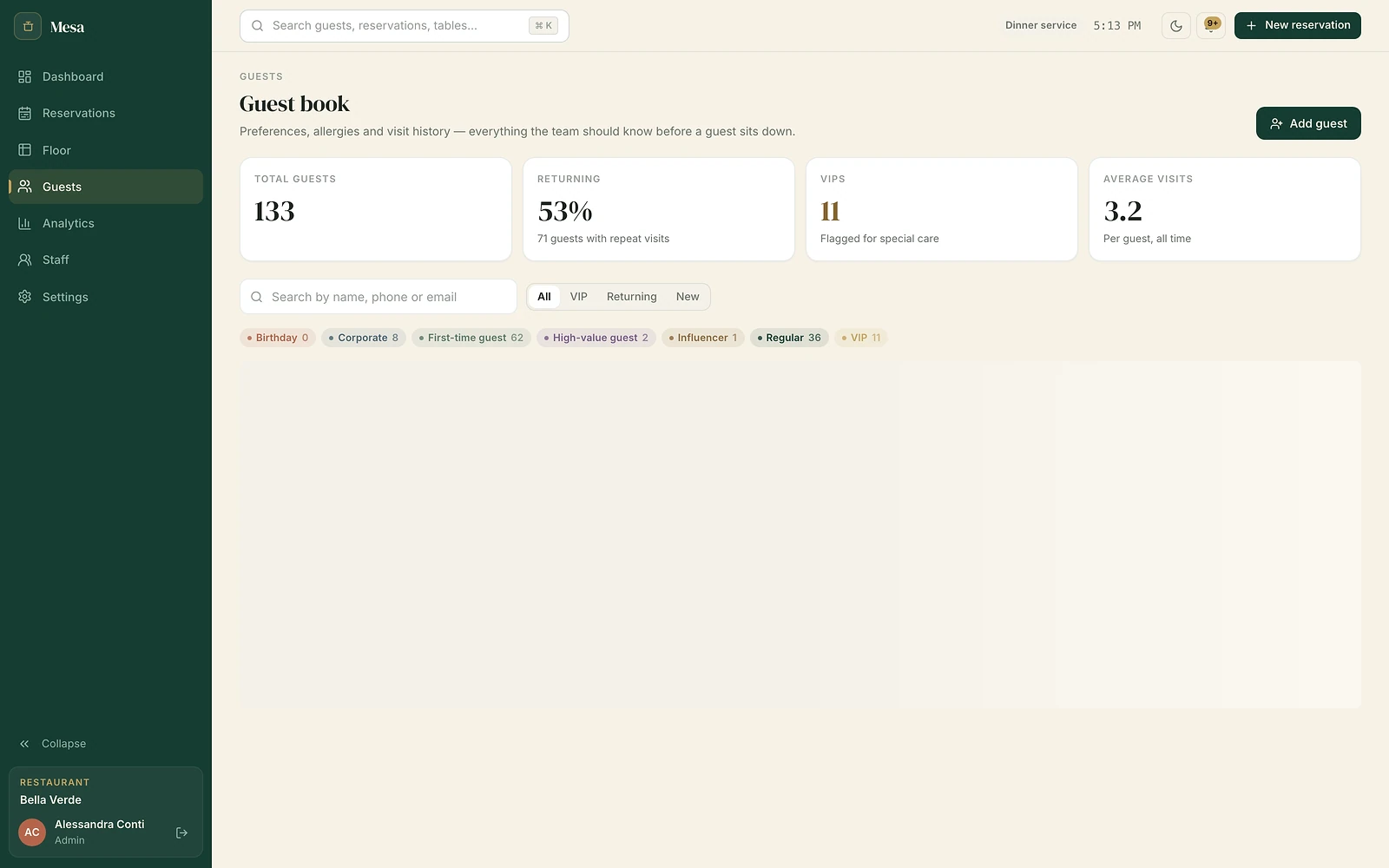This screenshot has width=1389, height=868.
Task: Click the Average Visits 3.2 card
Action: coord(1225,209)
